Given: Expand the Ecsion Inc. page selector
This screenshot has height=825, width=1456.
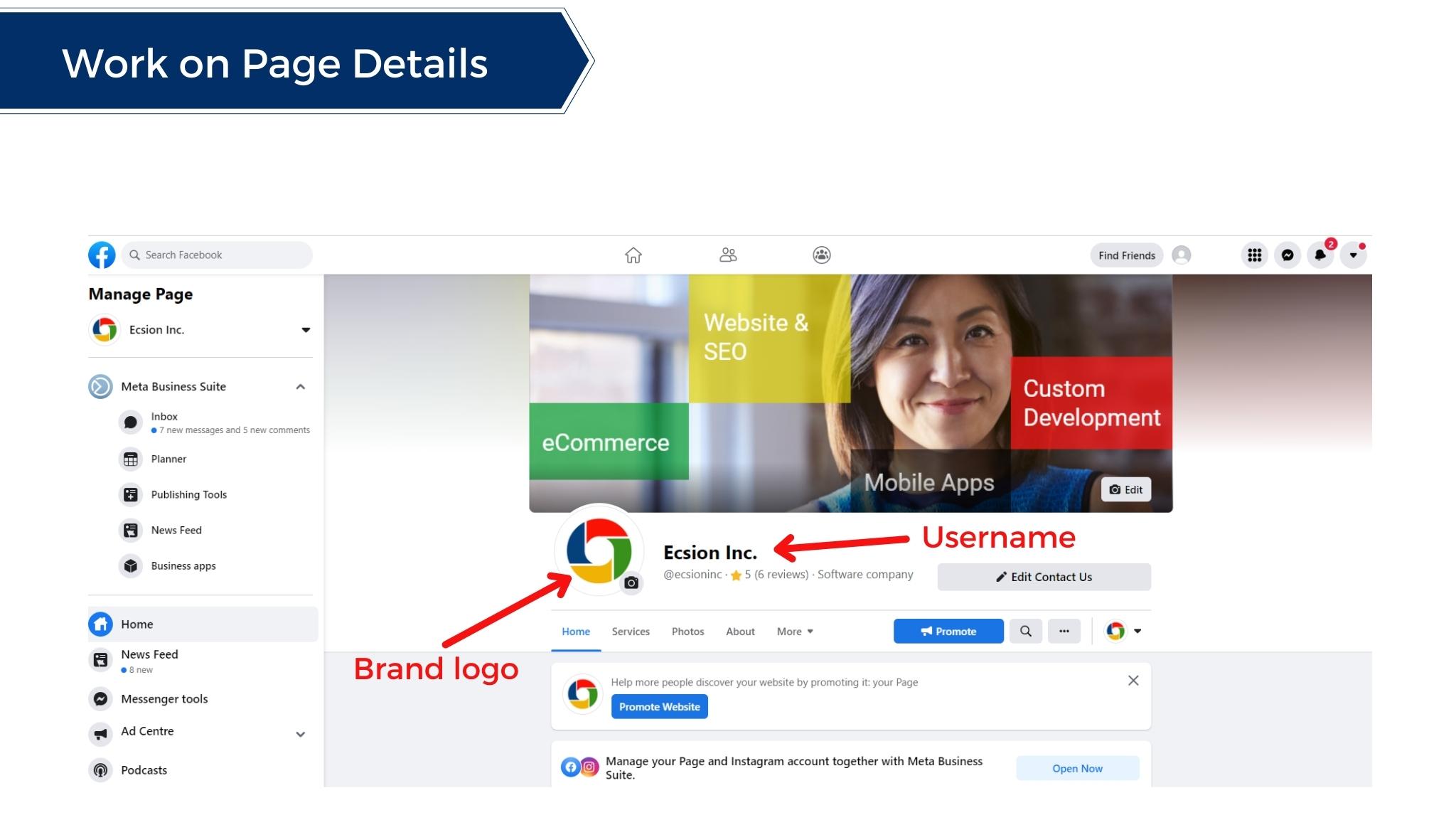Looking at the screenshot, I should click(x=304, y=329).
